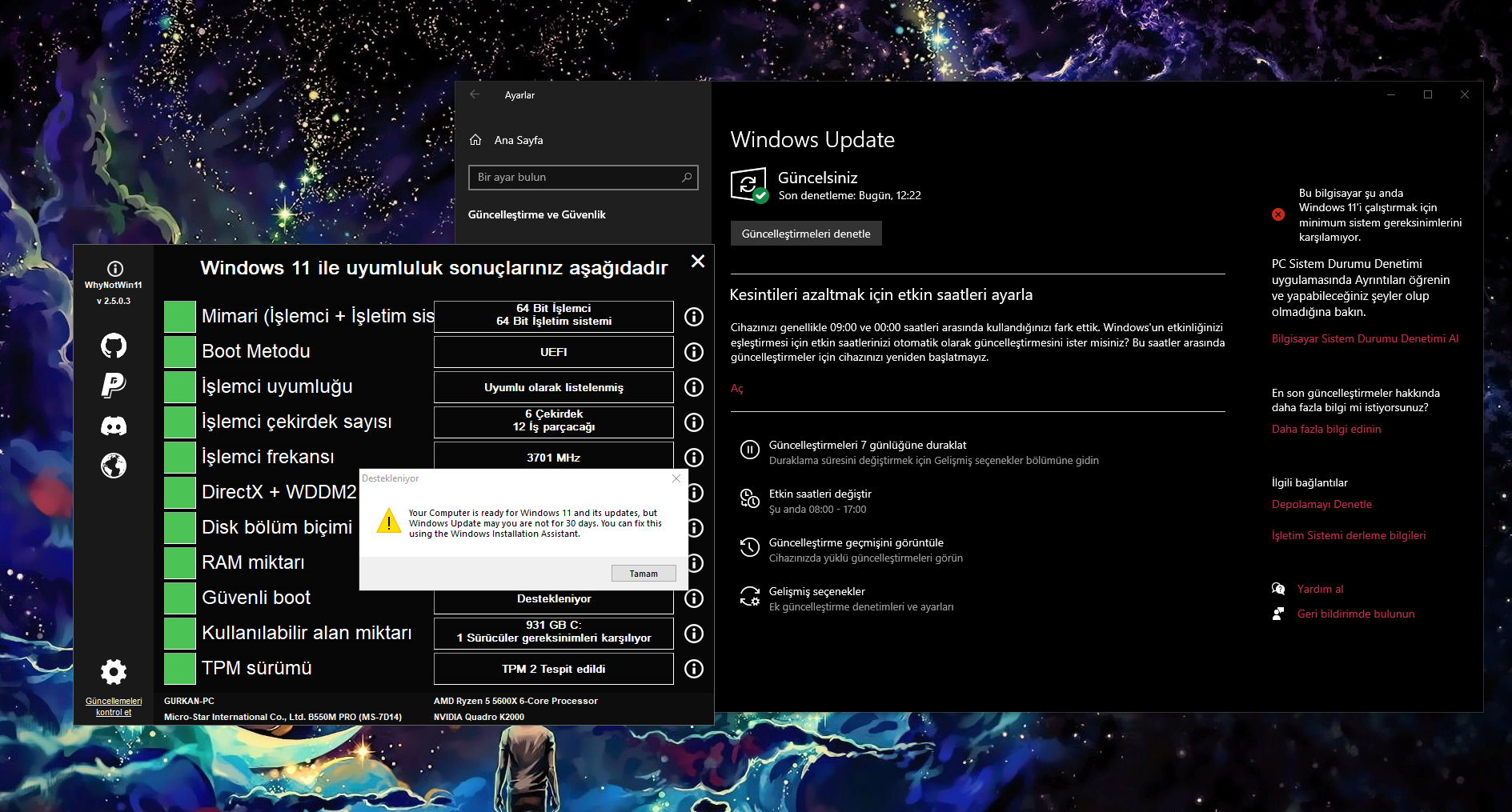Screen dimensions: 1512x812
Task: Click the search magnifier in Ayarlar
Action: click(x=687, y=177)
